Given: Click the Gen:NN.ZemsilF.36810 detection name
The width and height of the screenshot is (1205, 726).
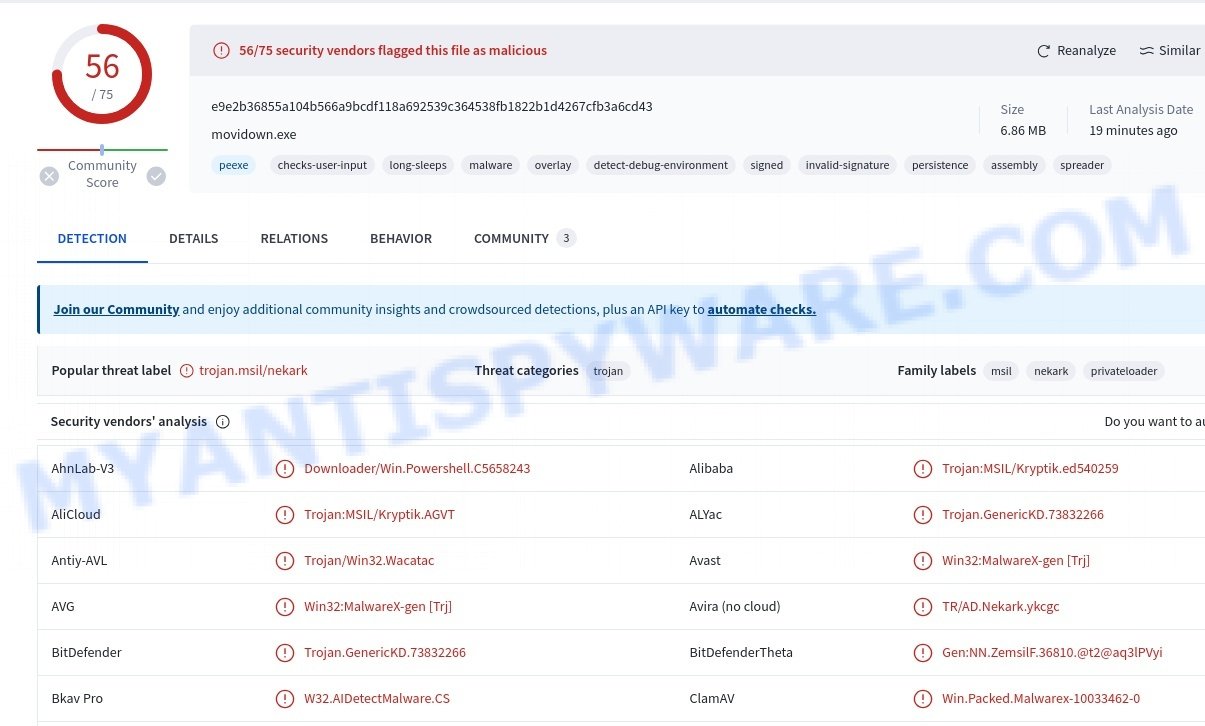Looking at the screenshot, I should pyautogui.click(x=1052, y=653).
